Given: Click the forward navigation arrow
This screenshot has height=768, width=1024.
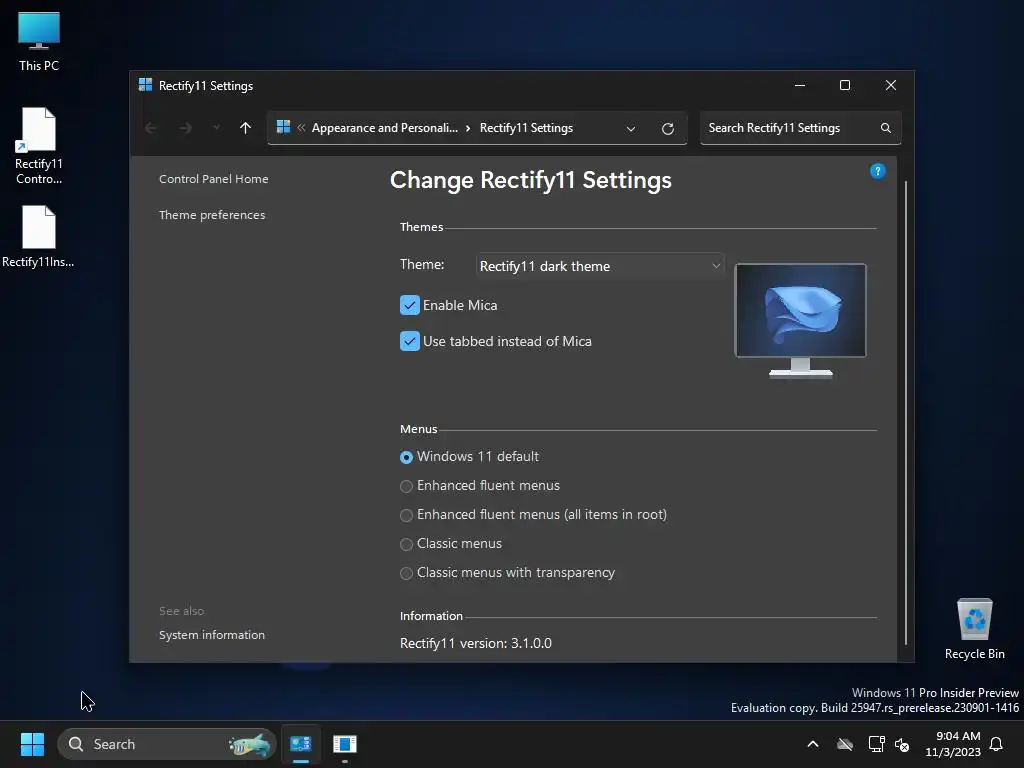Looking at the screenshot, I should [x=186, y=128].
